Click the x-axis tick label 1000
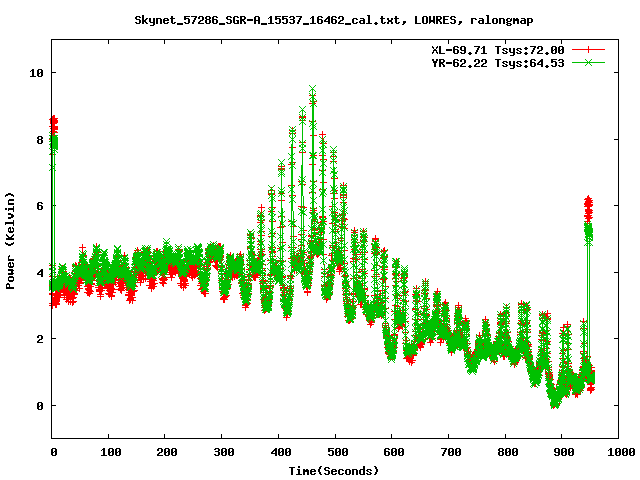This screenshot has width=640, height=480. [621, 452]
